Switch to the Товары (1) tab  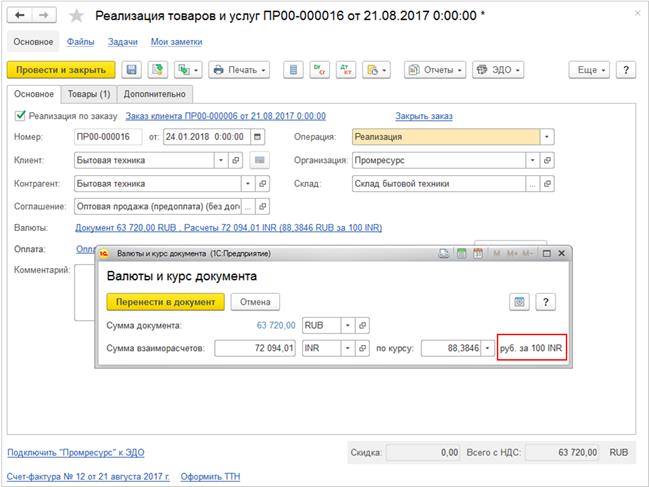89,94
